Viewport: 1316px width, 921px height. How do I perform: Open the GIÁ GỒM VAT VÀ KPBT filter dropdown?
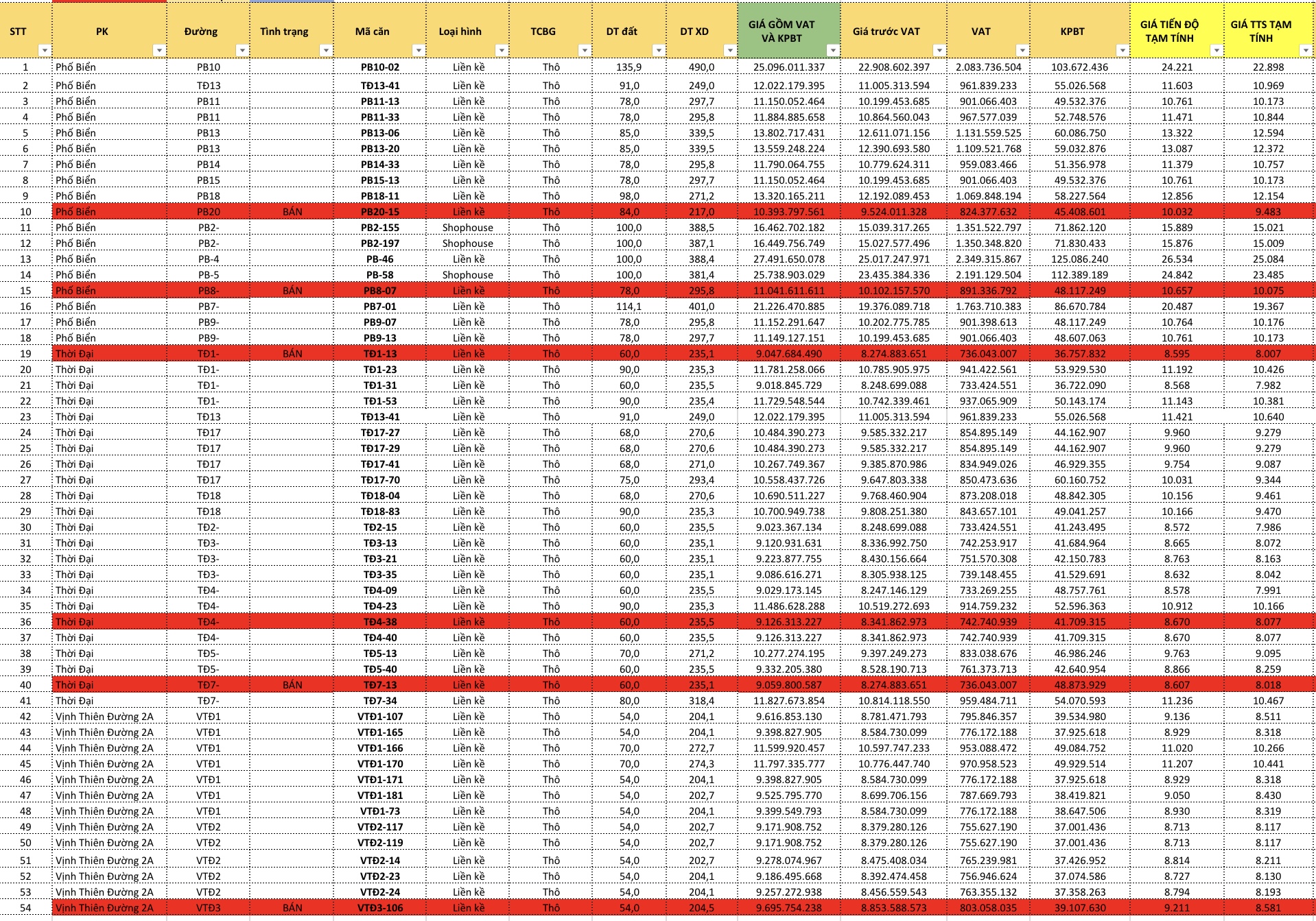coord(832,50)
